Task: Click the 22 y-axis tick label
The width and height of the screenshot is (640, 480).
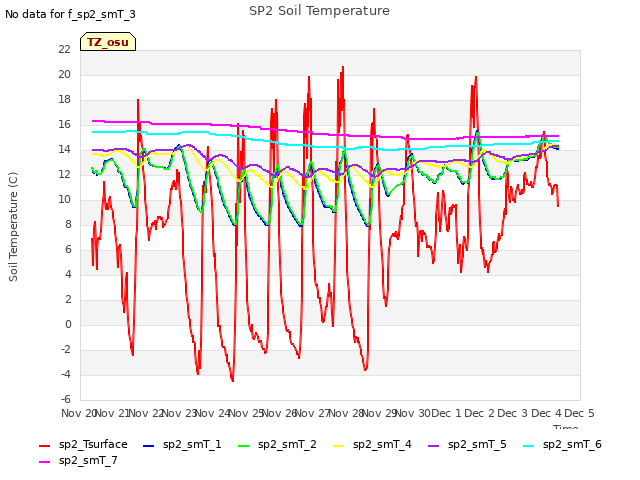Action: [x=64, y=49]
